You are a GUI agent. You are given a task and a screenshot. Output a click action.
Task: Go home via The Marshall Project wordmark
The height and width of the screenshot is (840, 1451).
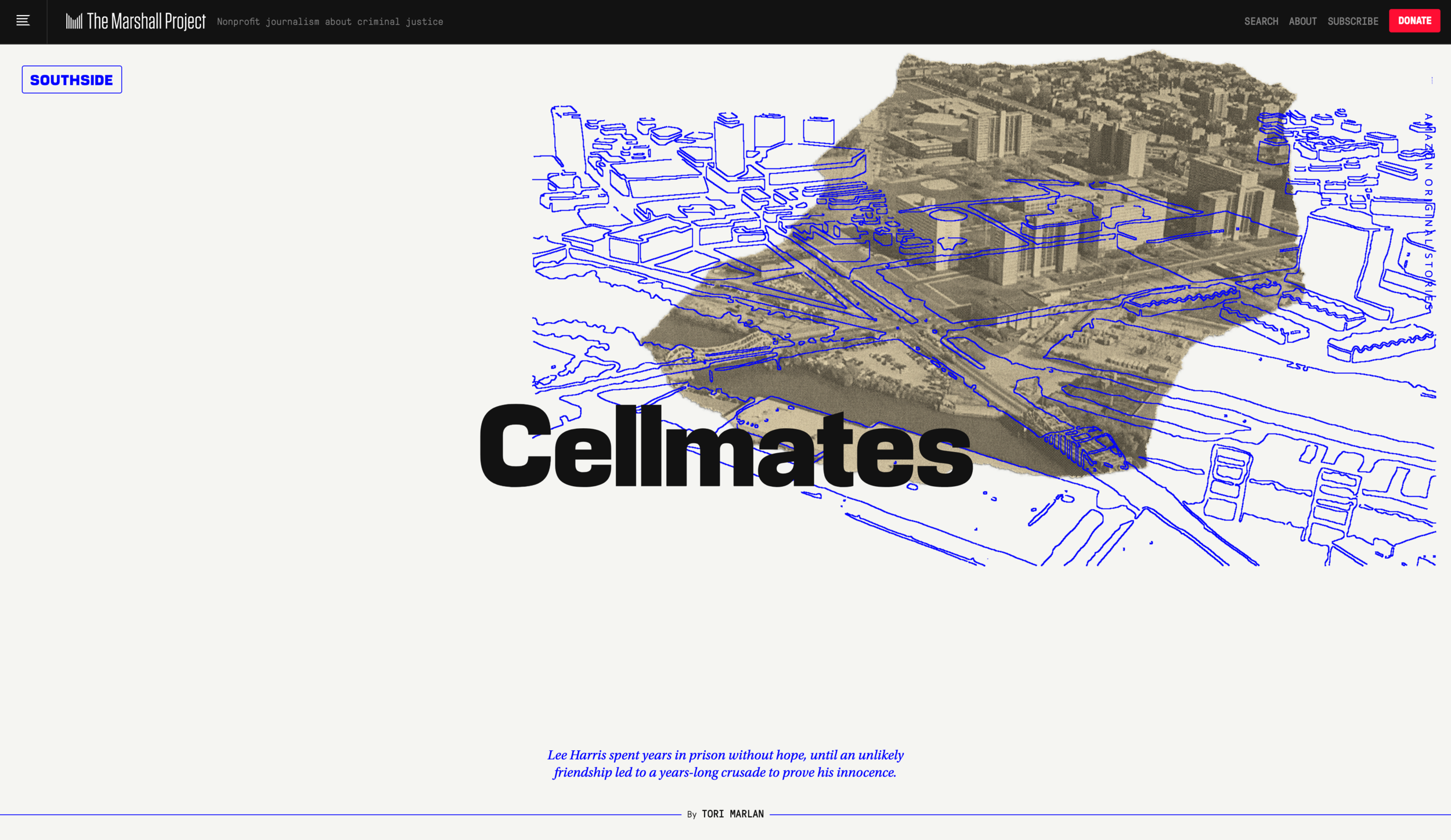pos(146,21)
